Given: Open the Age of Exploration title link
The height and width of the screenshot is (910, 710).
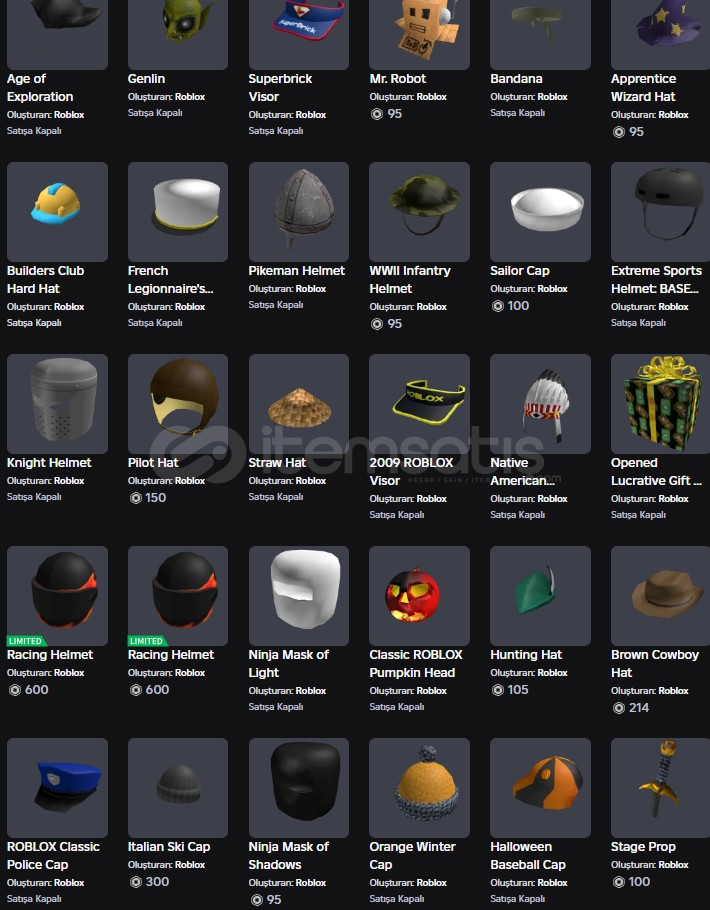Looking at the screenshot, I should pos(40,88).
